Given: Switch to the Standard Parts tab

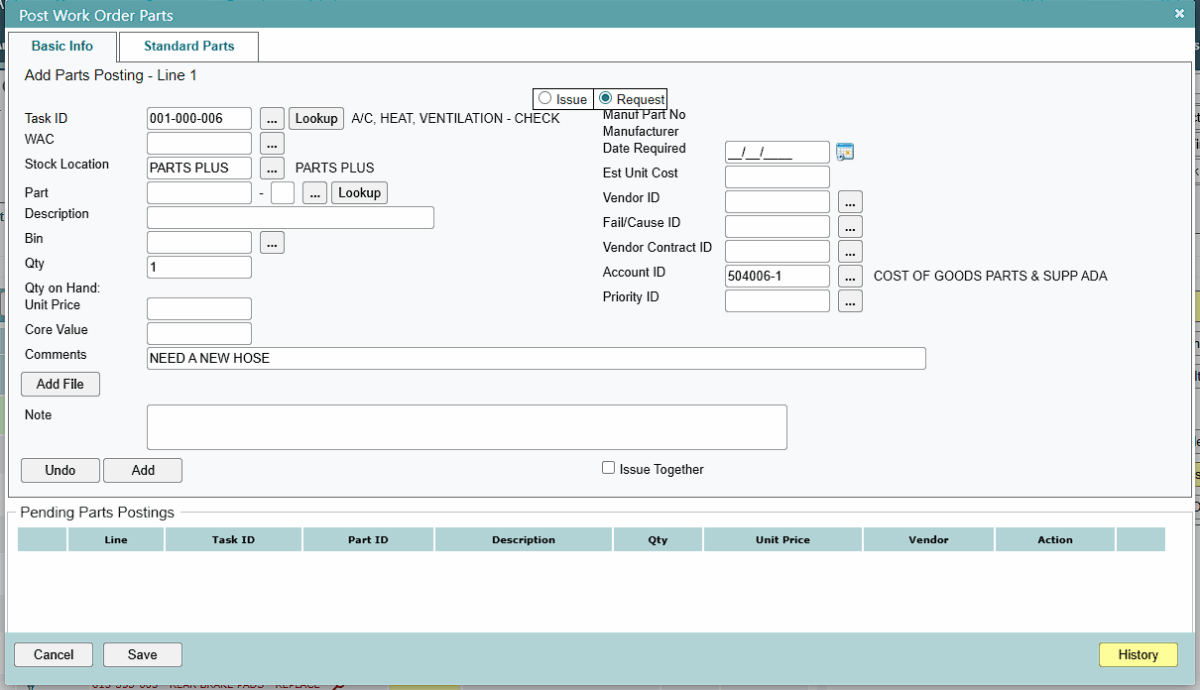Looking at the screenshot, I should tap(189, 46).
